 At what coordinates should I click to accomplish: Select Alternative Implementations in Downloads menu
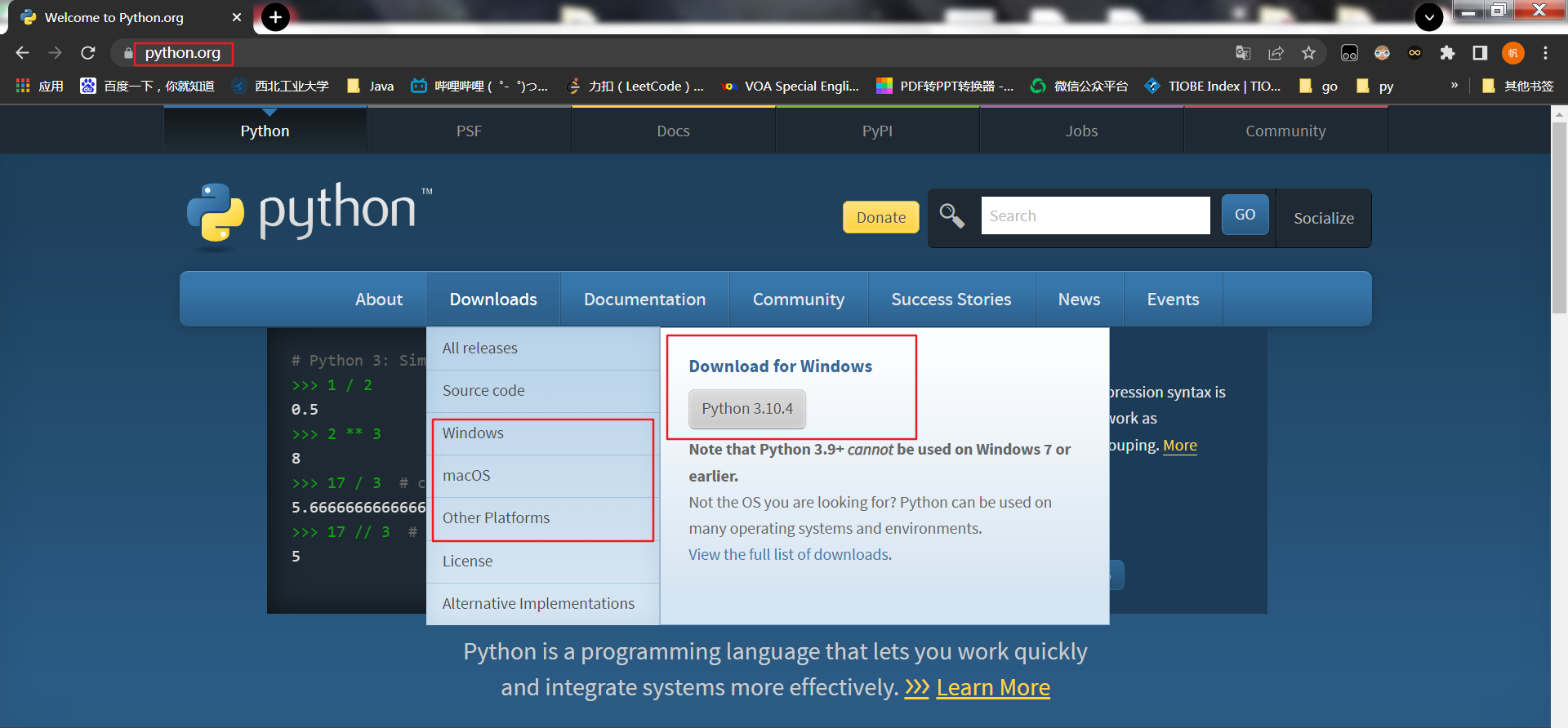click(x=543, y=604)
